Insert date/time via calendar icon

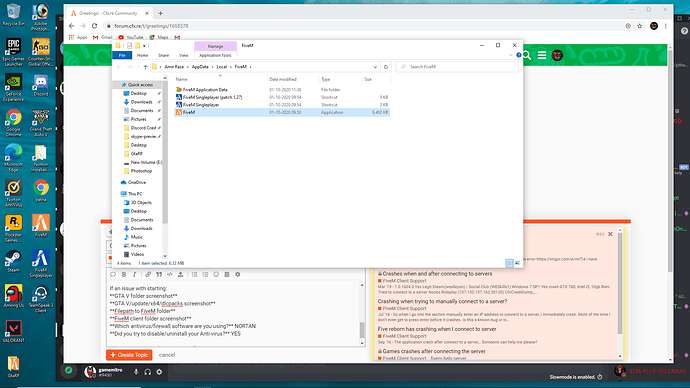pos(227,275)
